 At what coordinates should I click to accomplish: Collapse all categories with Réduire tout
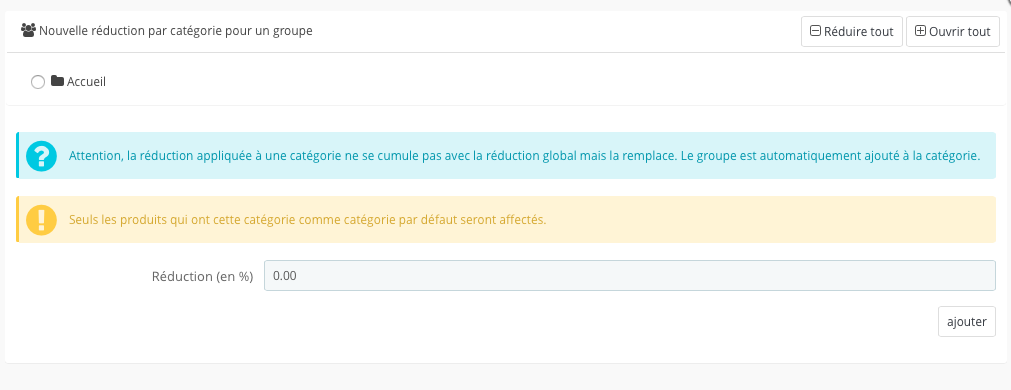[x=852, y=32]
